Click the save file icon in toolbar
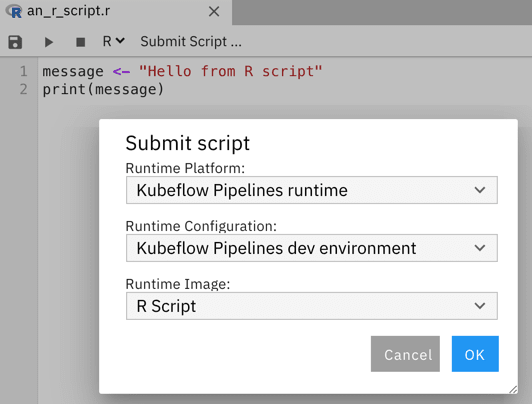The width and height of the screenshot is (532, 404). 15,42
